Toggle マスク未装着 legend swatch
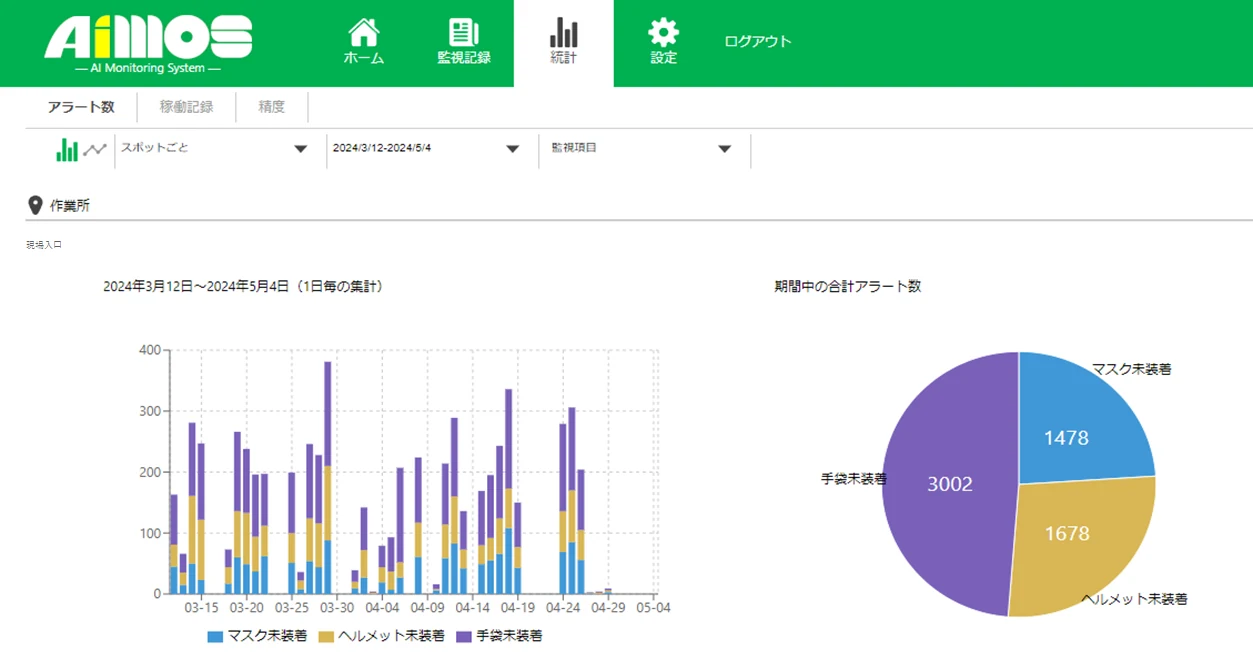 [x=215, y=636]
